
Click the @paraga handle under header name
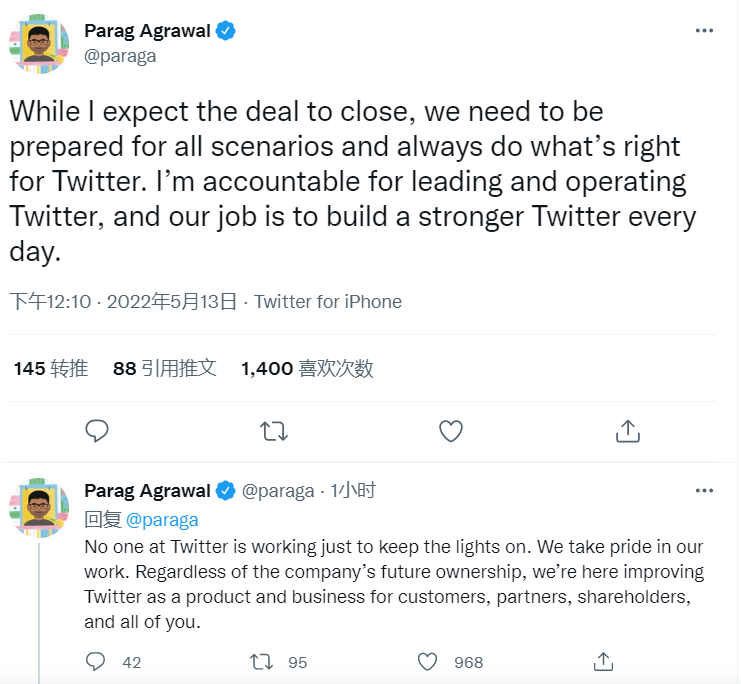[120, 56]
